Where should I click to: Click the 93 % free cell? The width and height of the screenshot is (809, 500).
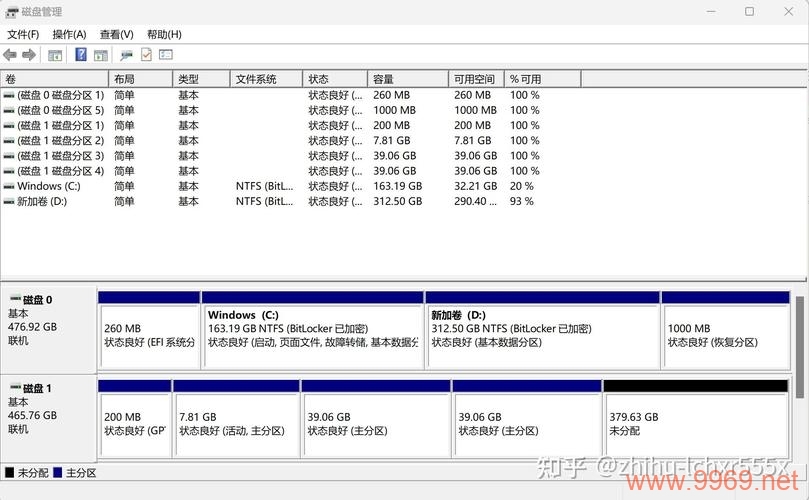(522, 201)
